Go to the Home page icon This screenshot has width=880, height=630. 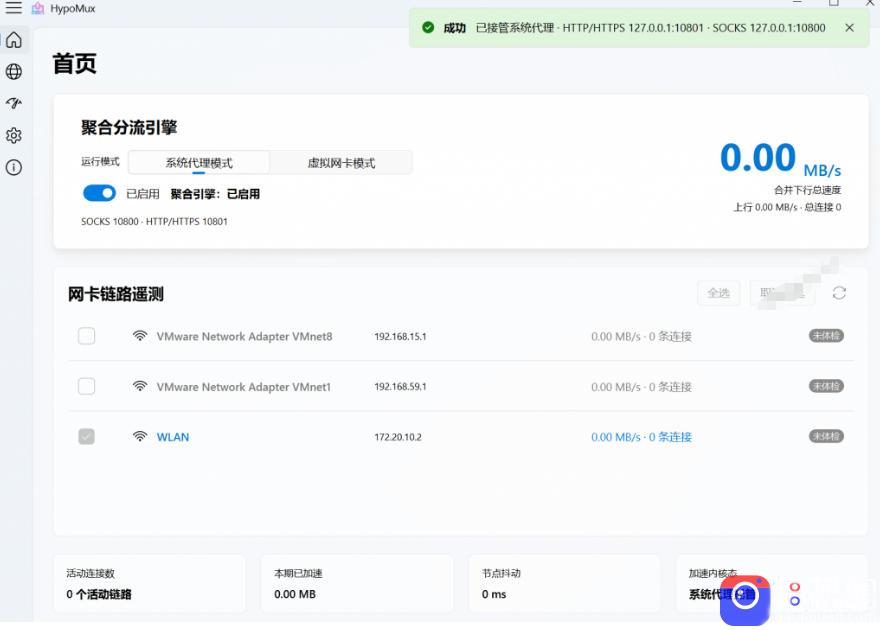(14, 40)
